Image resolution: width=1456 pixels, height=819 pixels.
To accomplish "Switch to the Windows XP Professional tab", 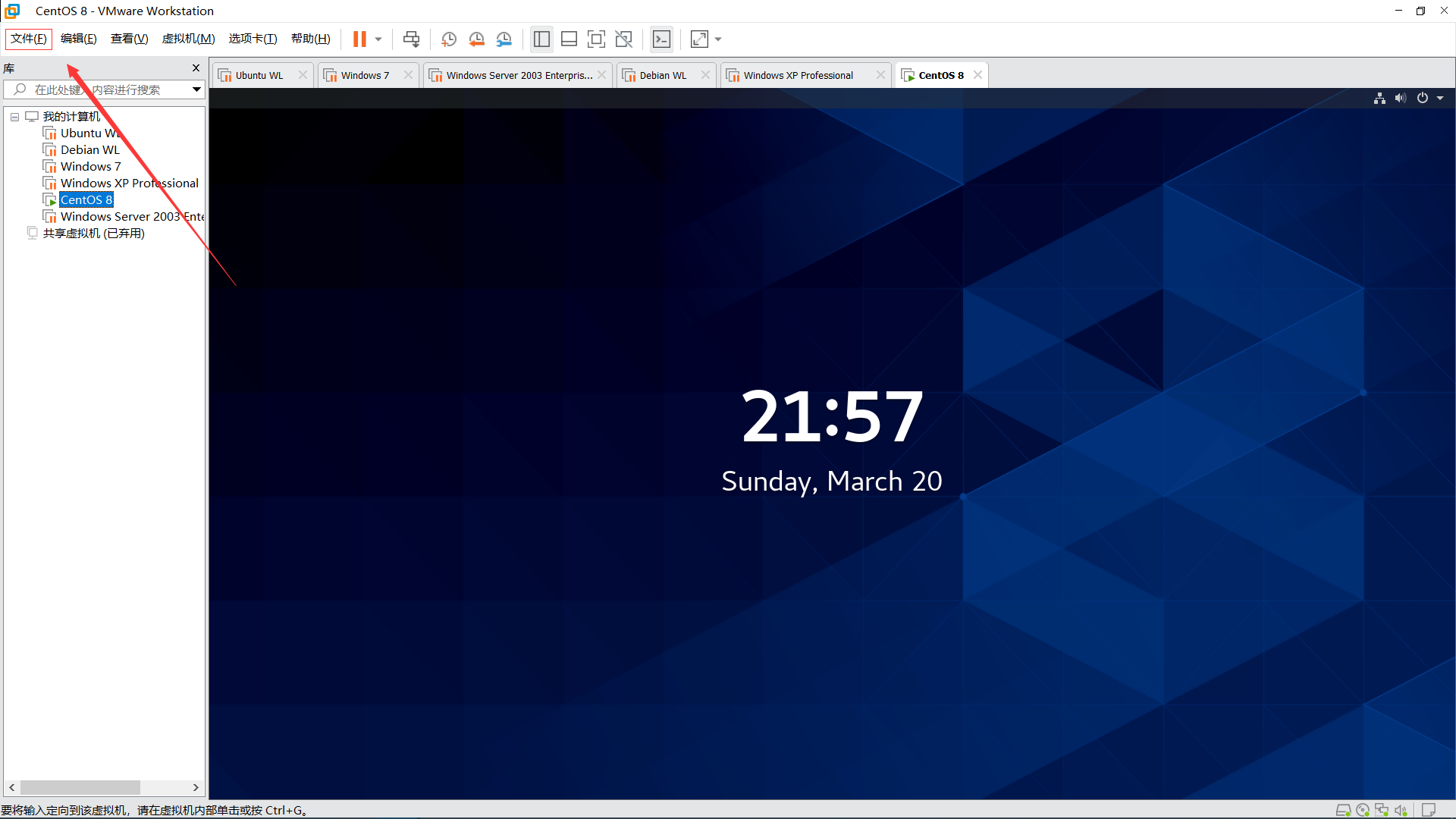I will (798, 75).
